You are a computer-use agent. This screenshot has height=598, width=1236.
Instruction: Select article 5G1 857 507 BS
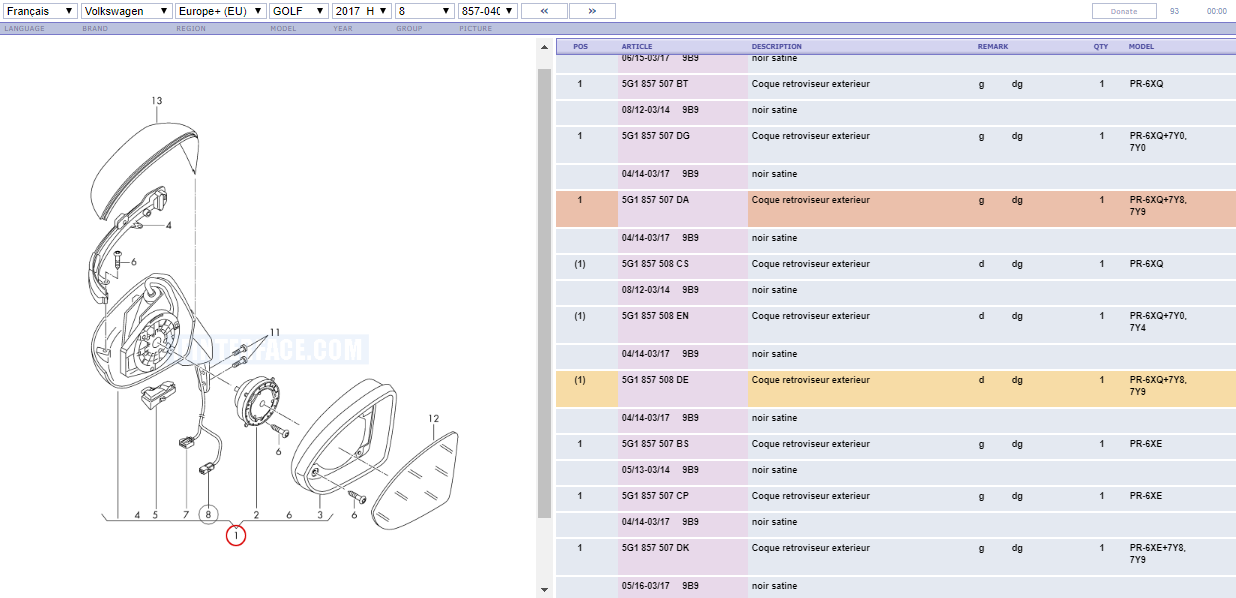coord(655,444)
